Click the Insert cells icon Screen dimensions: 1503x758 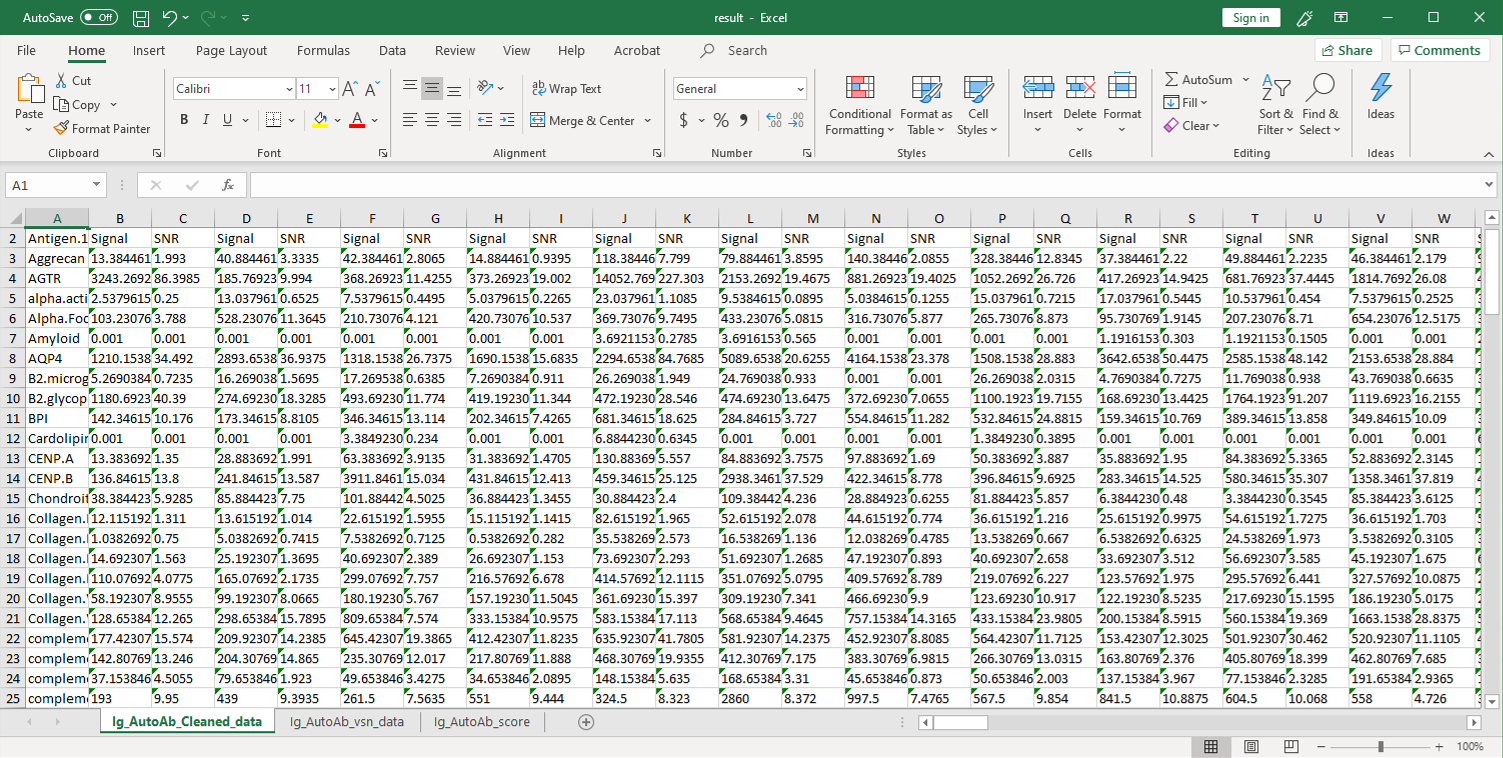1038,89
